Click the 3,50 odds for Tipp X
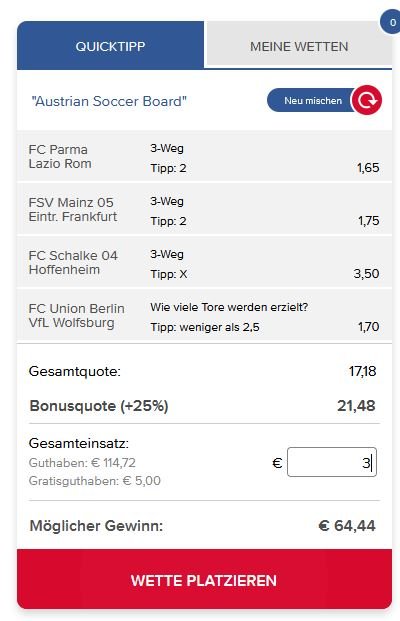The height and width of the screenshot is (621, 400). pyautogui.click(x=366, y=274)
